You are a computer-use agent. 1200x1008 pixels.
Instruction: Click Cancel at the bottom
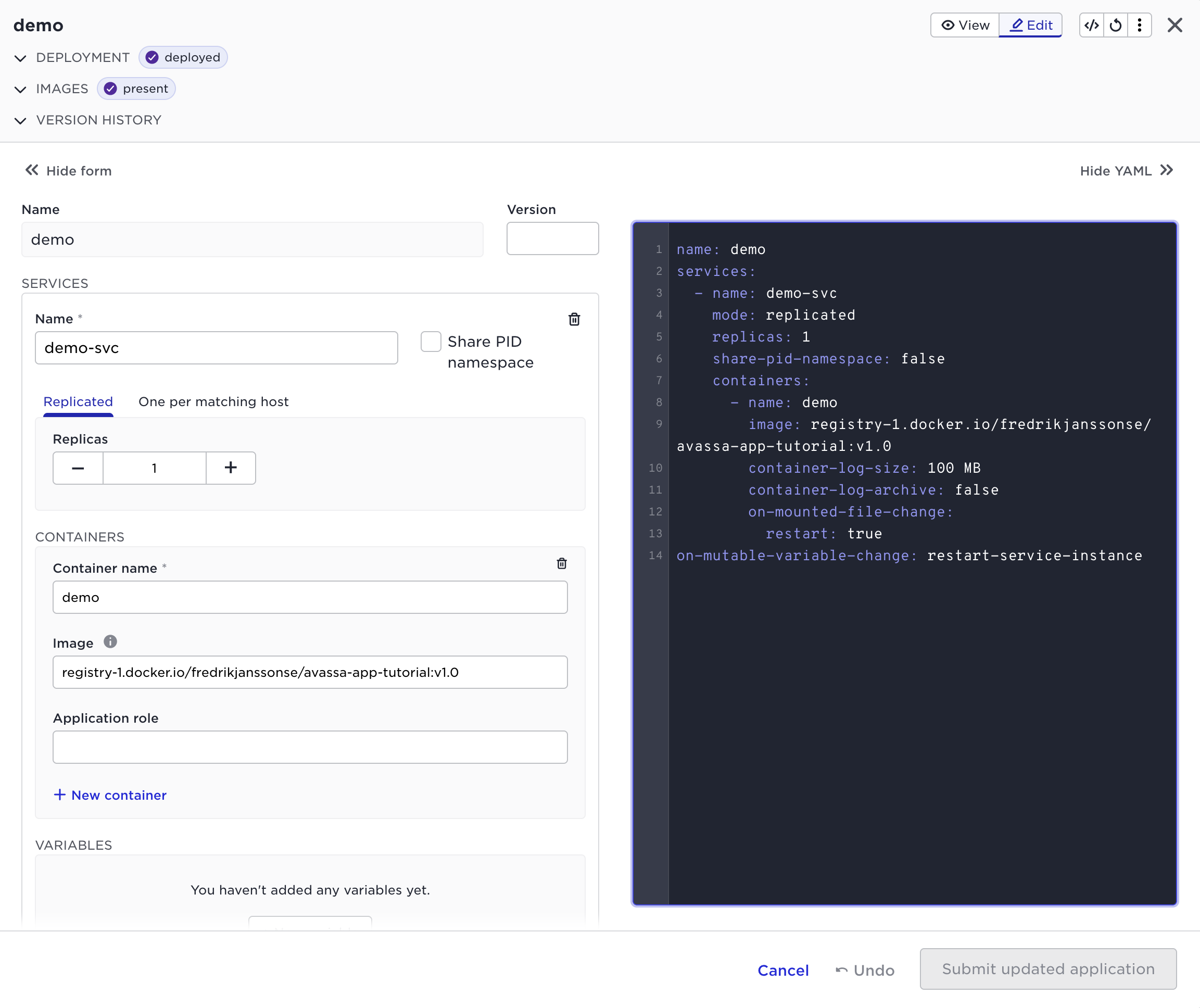tap(783, 971)
